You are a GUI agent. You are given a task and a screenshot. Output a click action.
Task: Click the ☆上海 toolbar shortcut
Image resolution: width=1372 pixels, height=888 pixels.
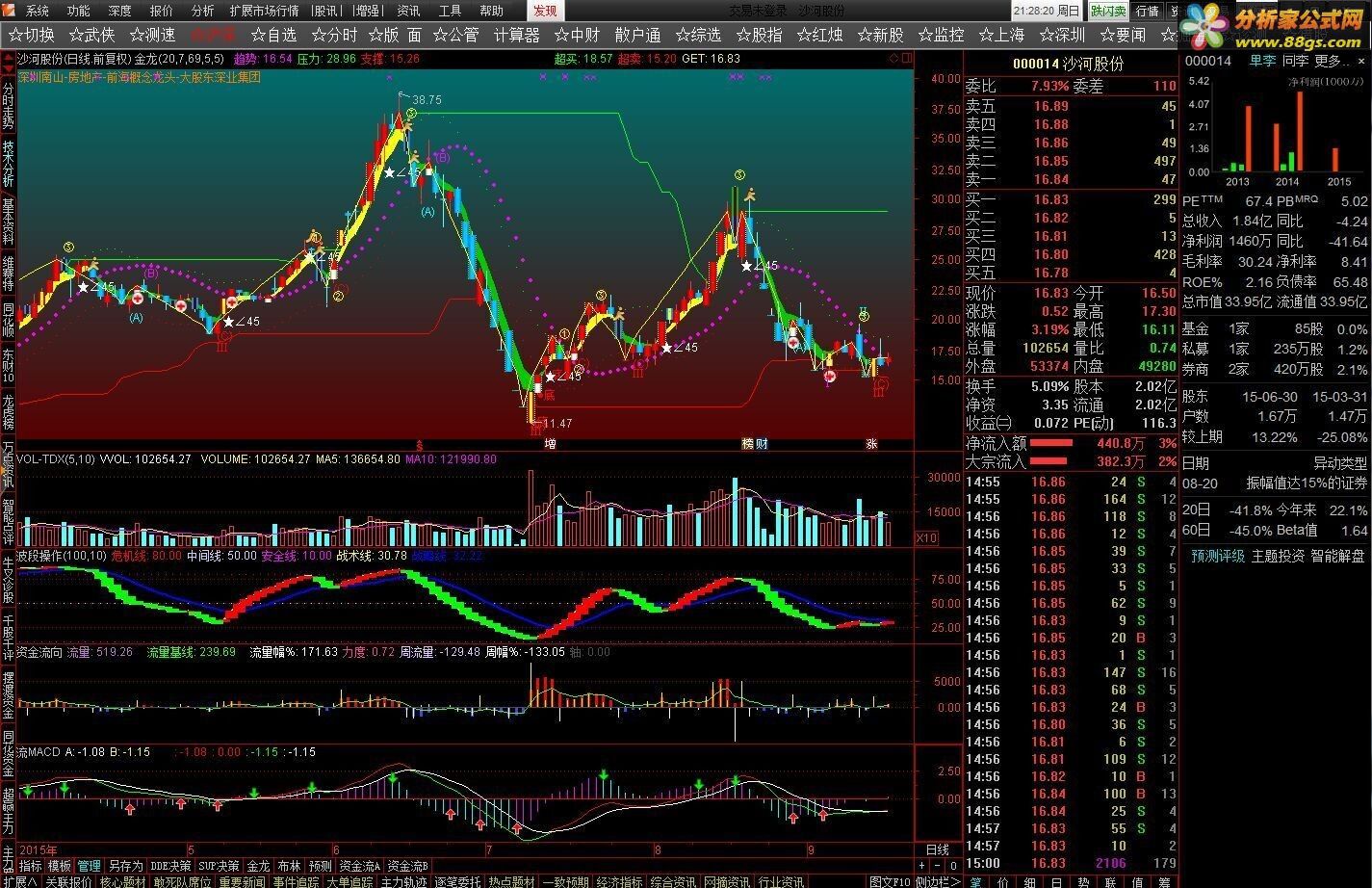coord(1001,35)
